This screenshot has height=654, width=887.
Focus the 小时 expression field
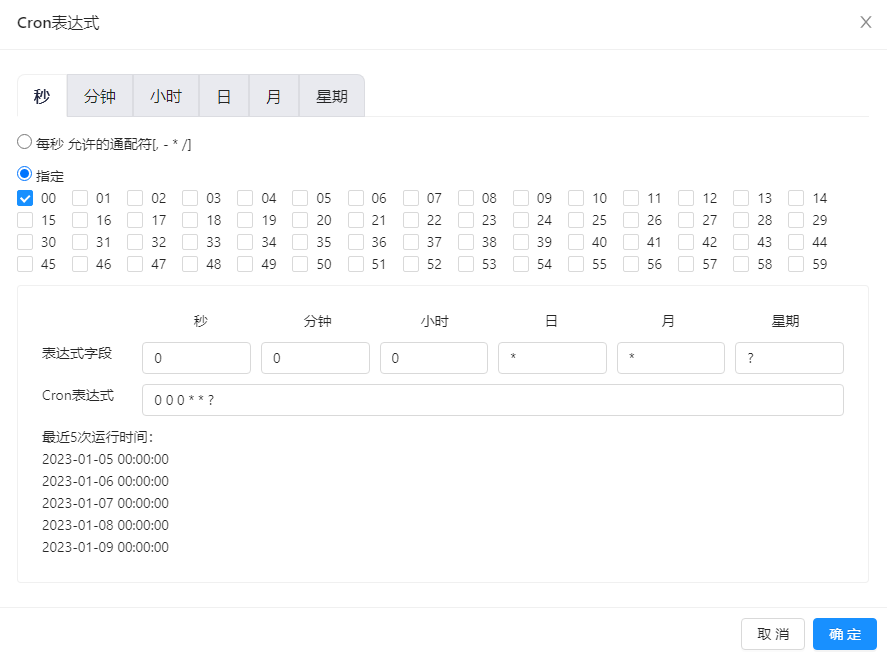pyautogui.click(x=433, y=358)
